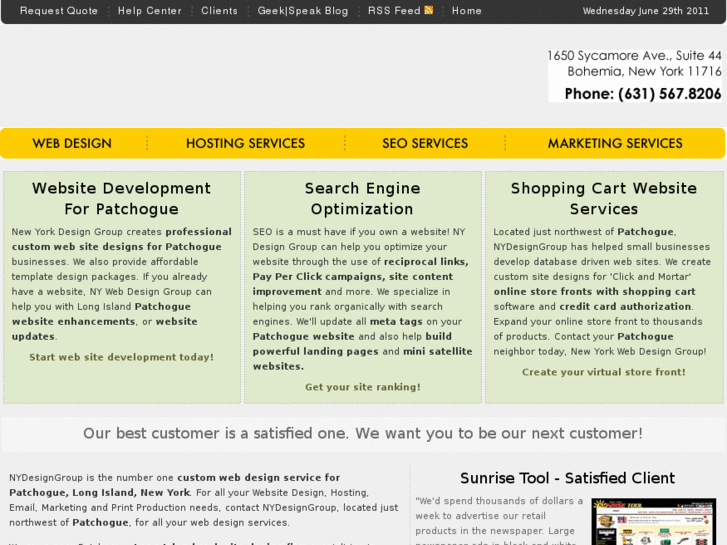Click bold text 'online store fronts with shopping cart'

coord(594,292)
